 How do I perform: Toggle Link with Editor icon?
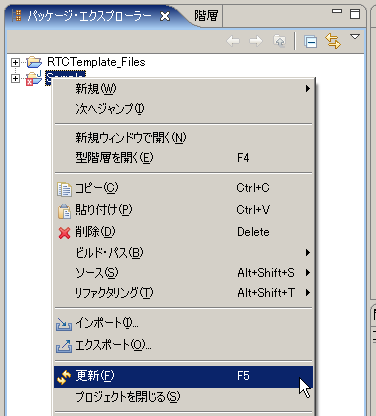click(333, 41)
